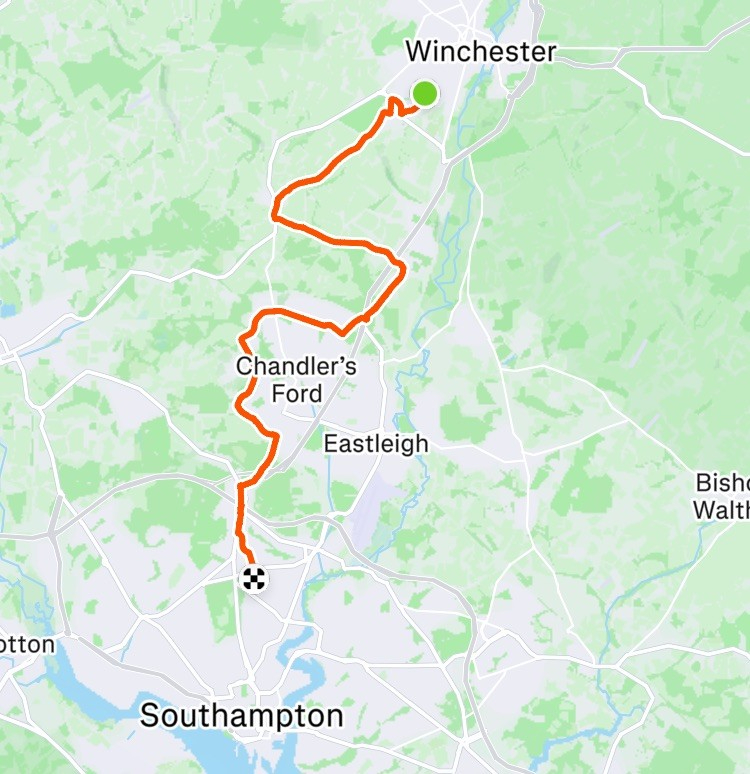Click the truncated Totton label at map edge

pos(27,644)
